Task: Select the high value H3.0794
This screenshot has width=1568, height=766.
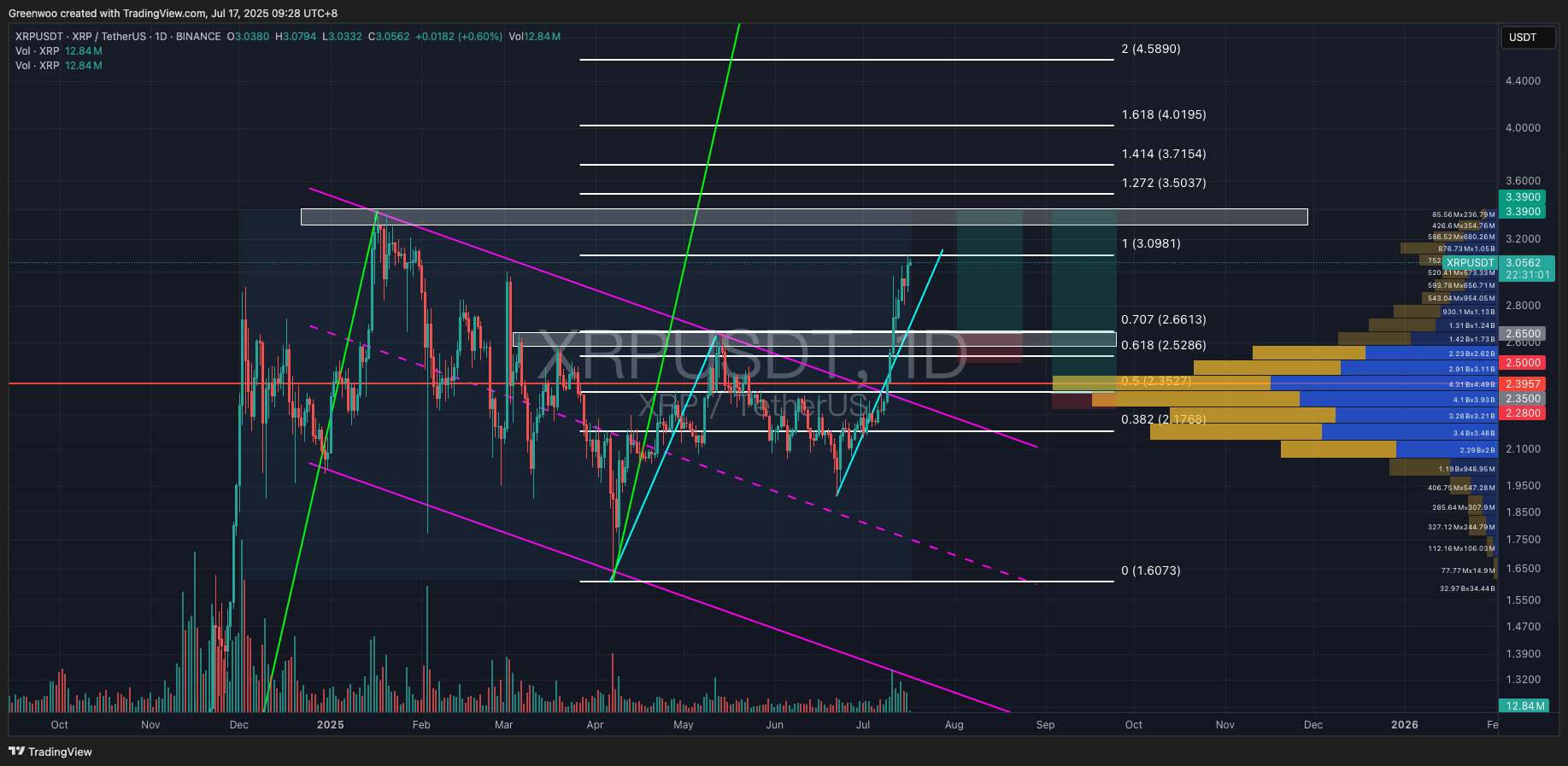Action: coord(296,37)
